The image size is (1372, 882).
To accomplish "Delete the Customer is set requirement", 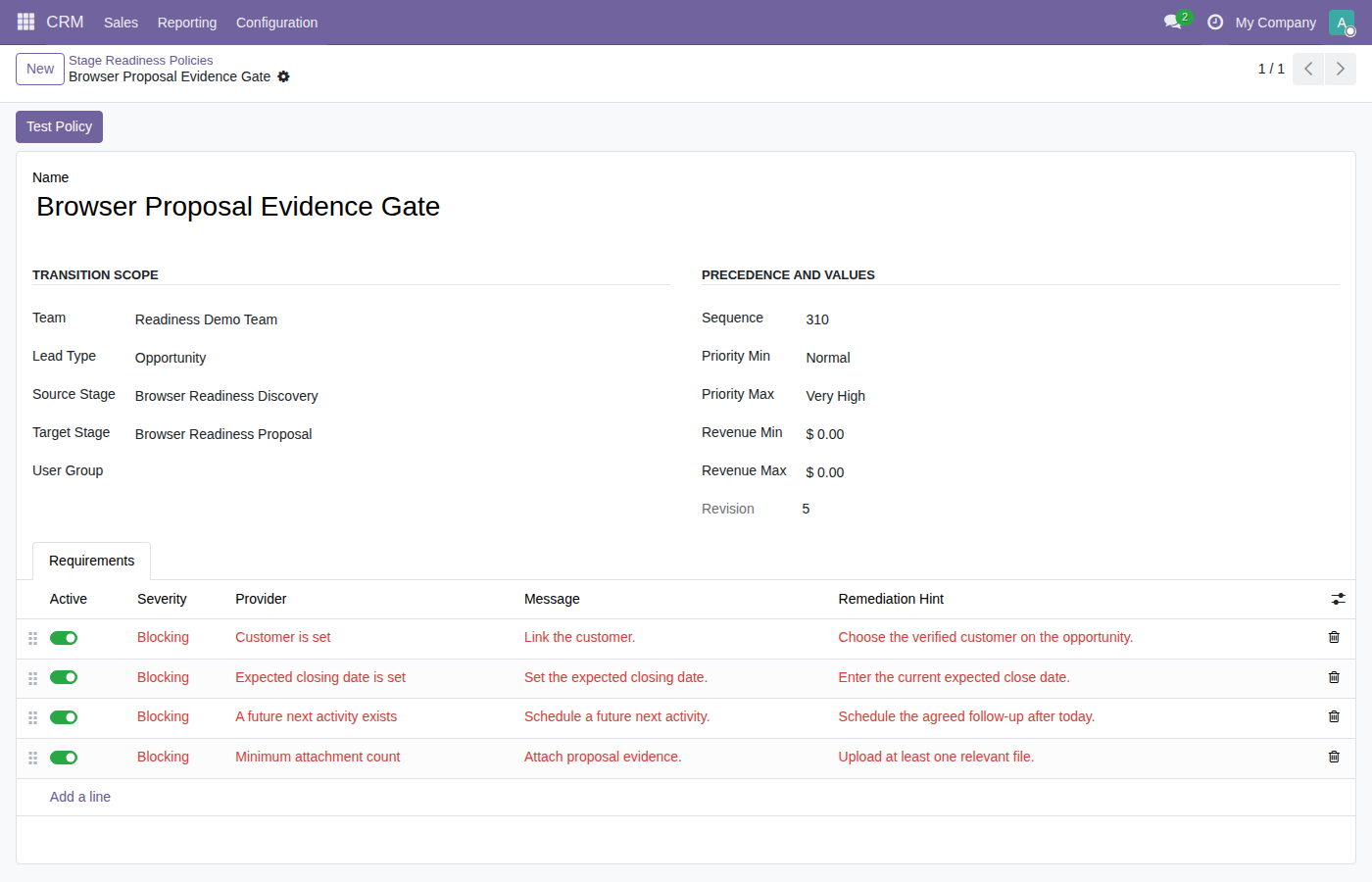I will [1334, 637].
